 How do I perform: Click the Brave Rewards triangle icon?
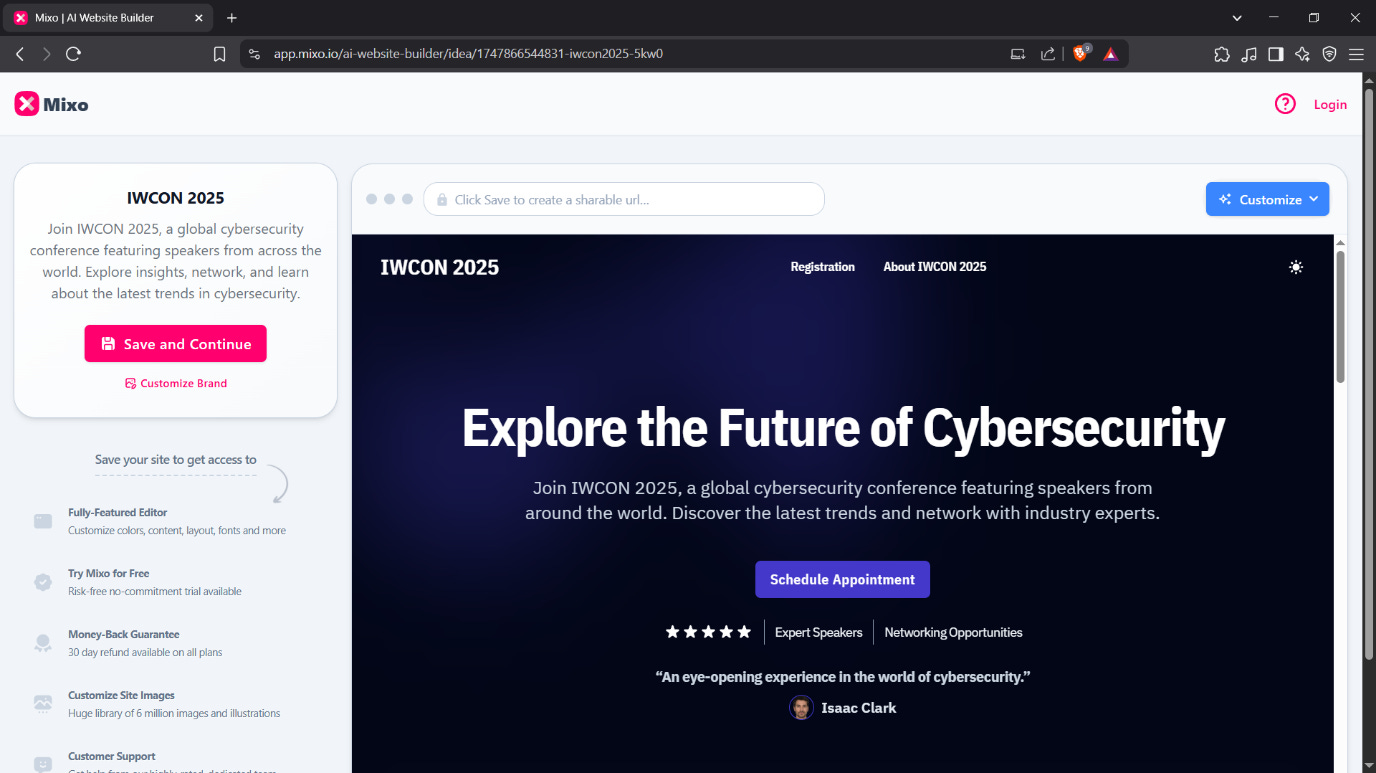coord(1111,54)
